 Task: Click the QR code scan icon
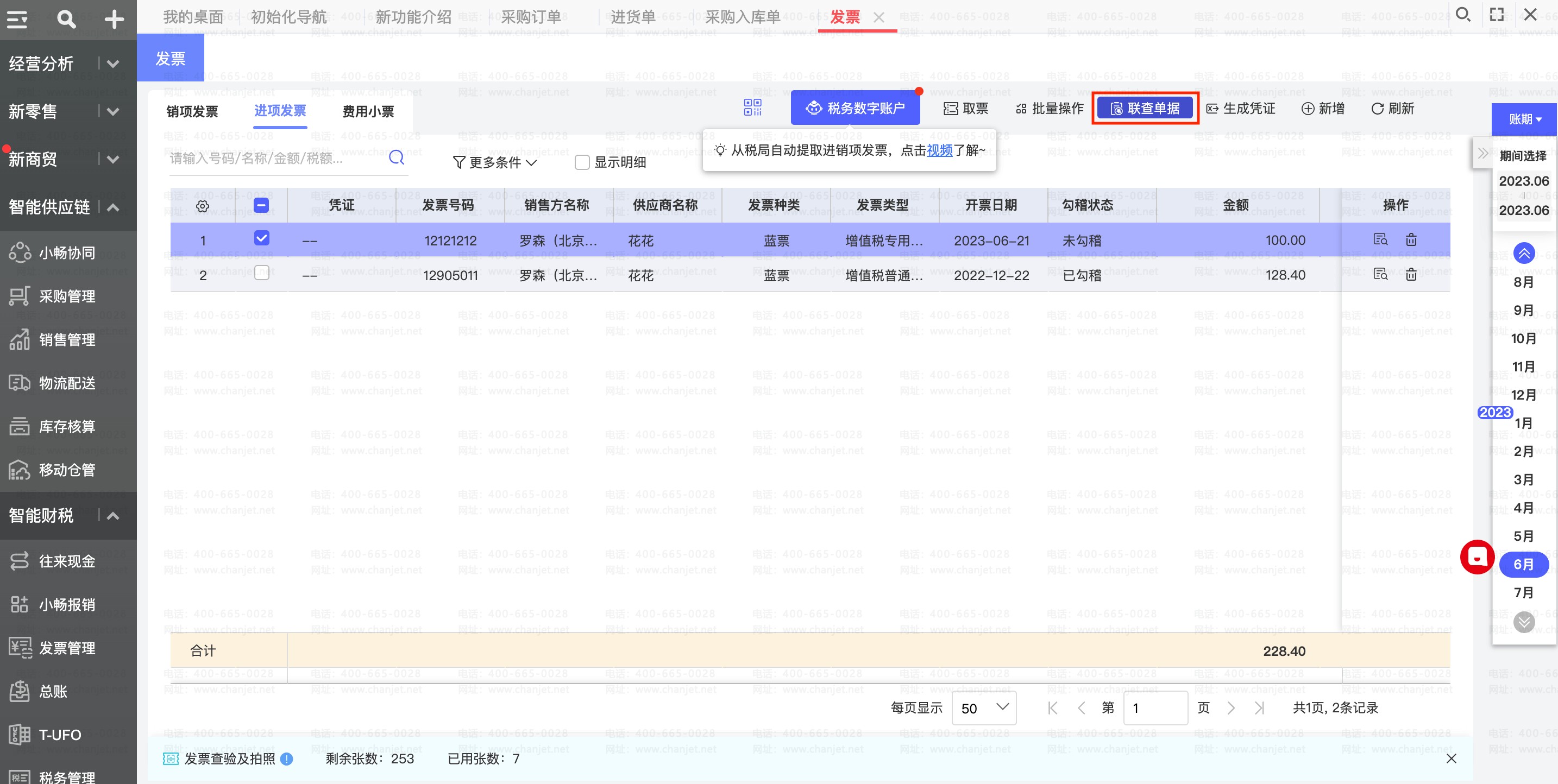pyautogui.click(x=752, y=108)
